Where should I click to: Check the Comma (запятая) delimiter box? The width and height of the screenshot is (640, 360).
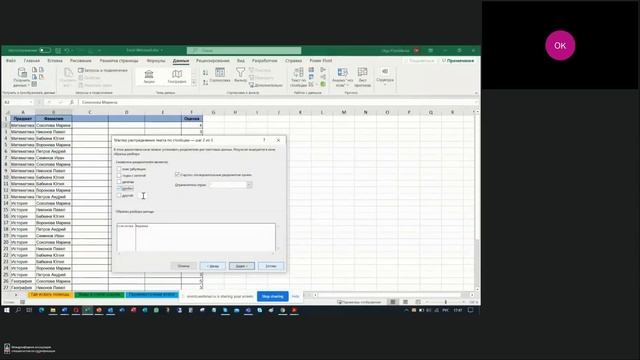click(x=119, y=182)
